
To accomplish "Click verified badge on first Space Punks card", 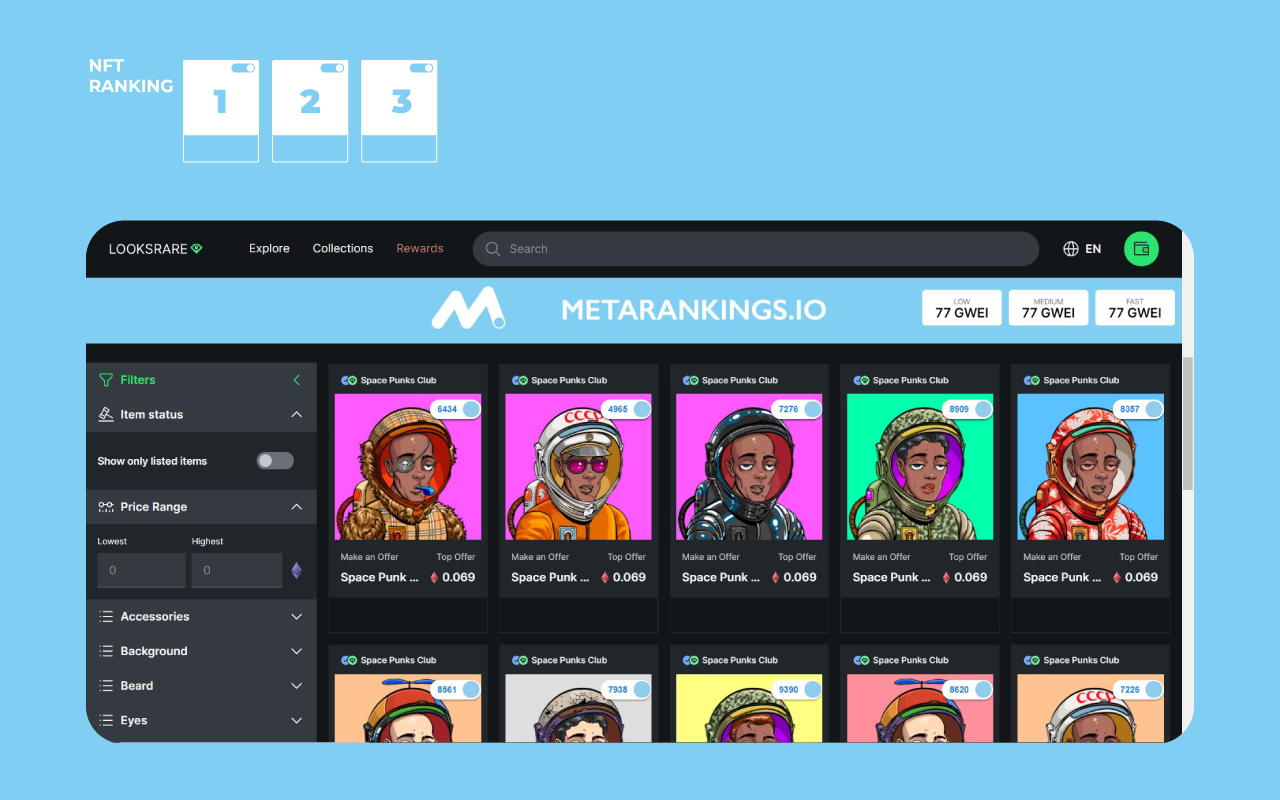I will (x=349, y=380).
